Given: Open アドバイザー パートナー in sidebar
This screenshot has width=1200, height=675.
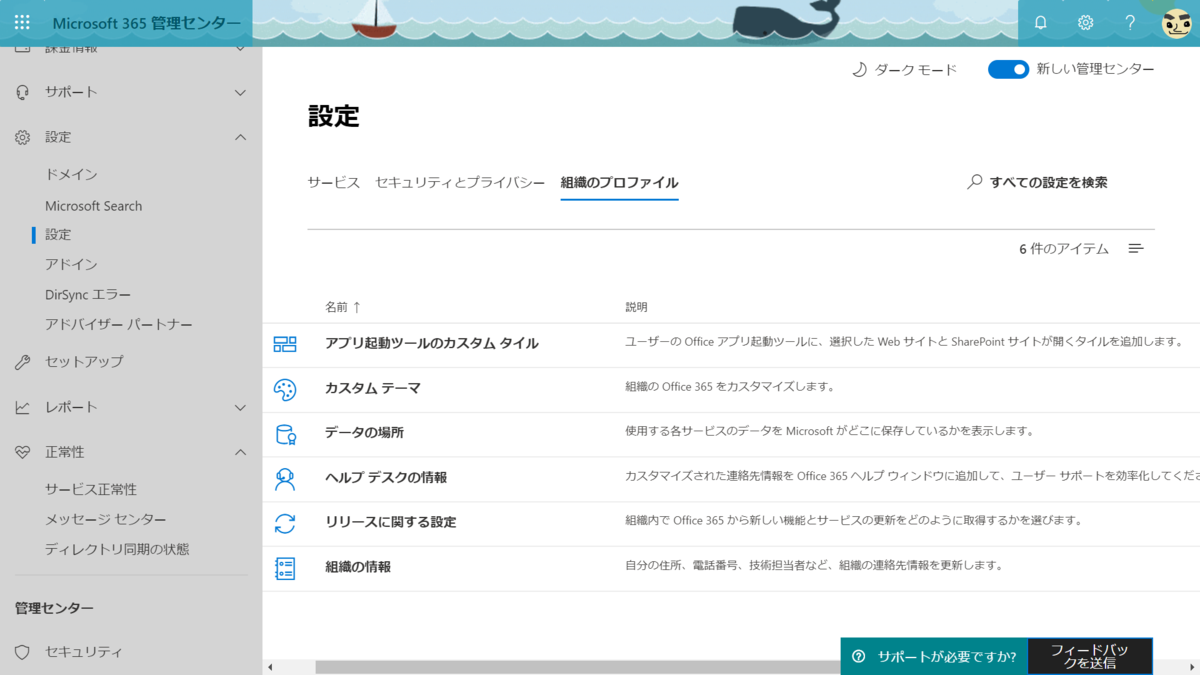Looking at the screenshot, I should [119, 325].
